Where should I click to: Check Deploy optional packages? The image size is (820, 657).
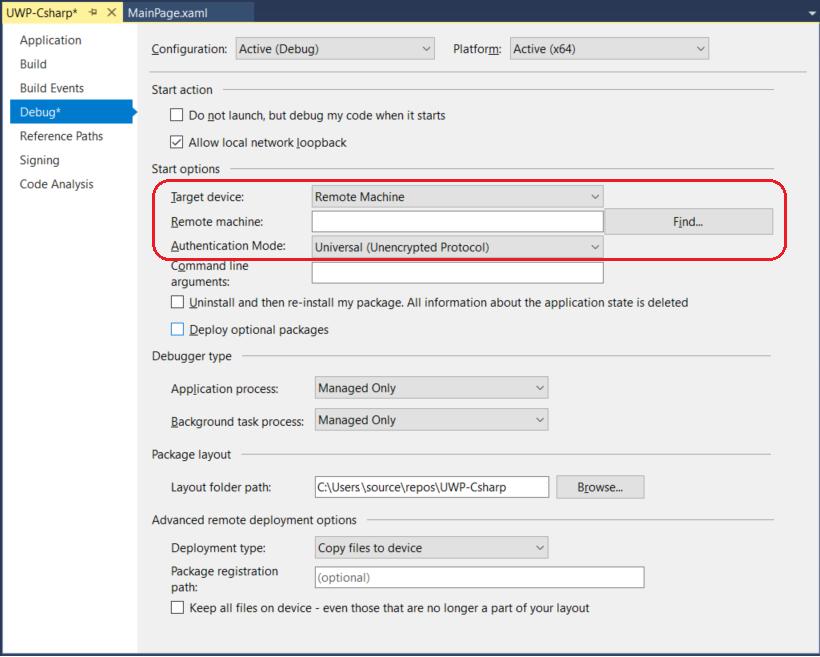[177, 328]
